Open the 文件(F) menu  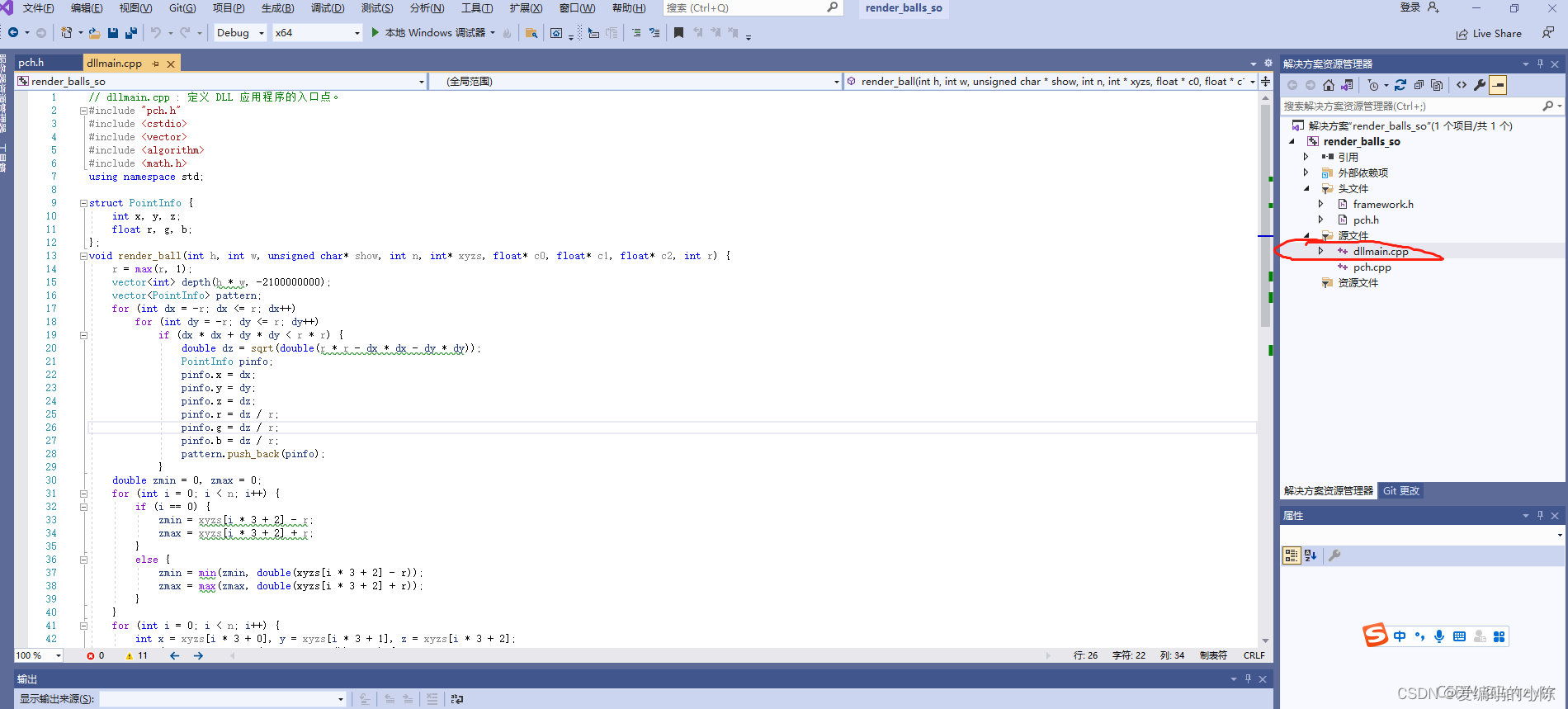[x=38, y=7]
